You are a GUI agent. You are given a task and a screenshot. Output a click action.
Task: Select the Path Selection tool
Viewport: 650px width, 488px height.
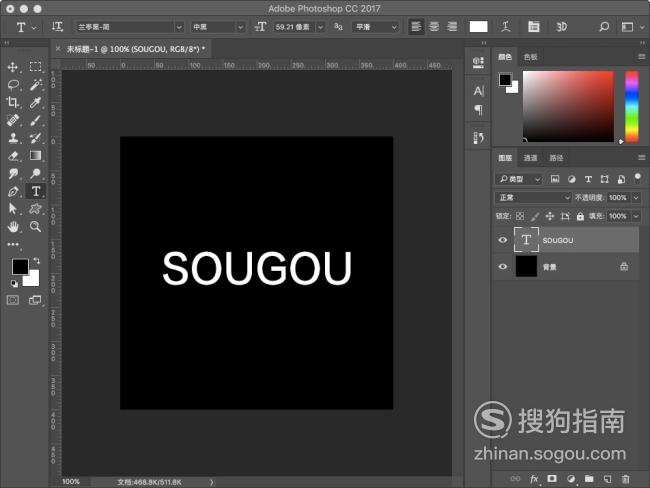[13, 209]
